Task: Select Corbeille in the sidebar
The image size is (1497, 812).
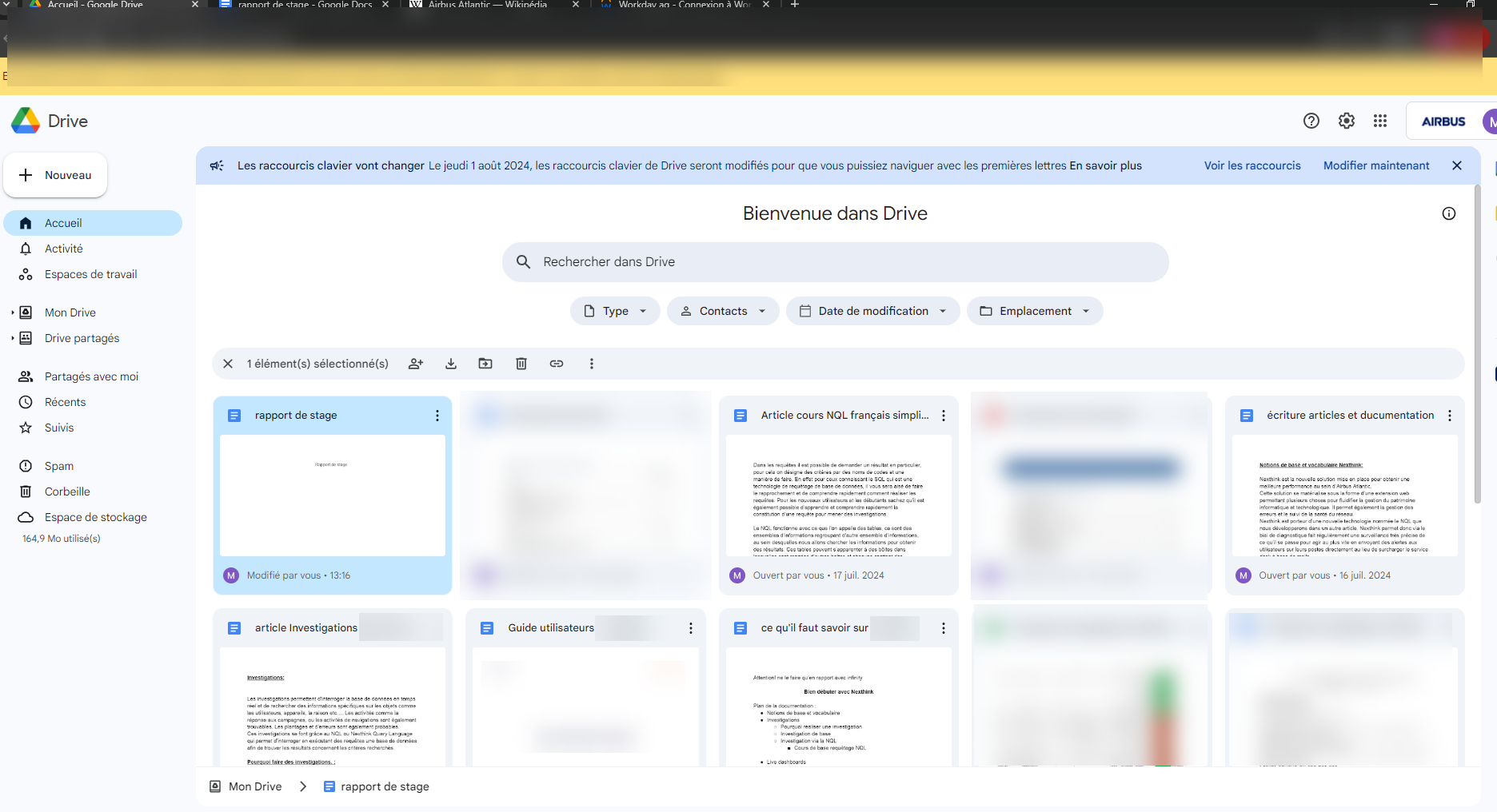Action: [x=67, y=491]
